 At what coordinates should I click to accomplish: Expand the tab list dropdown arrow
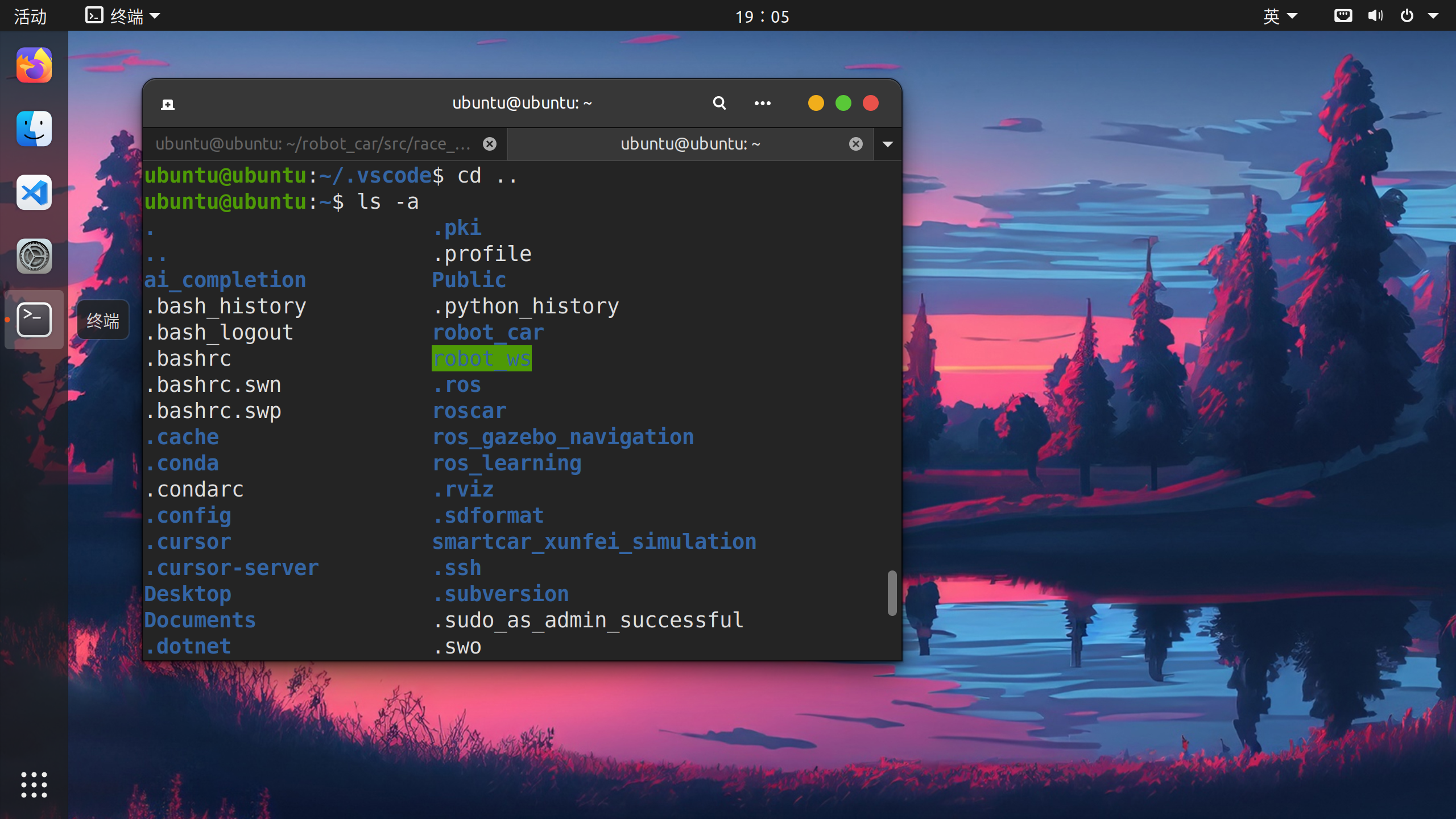(x=887, y=144)
